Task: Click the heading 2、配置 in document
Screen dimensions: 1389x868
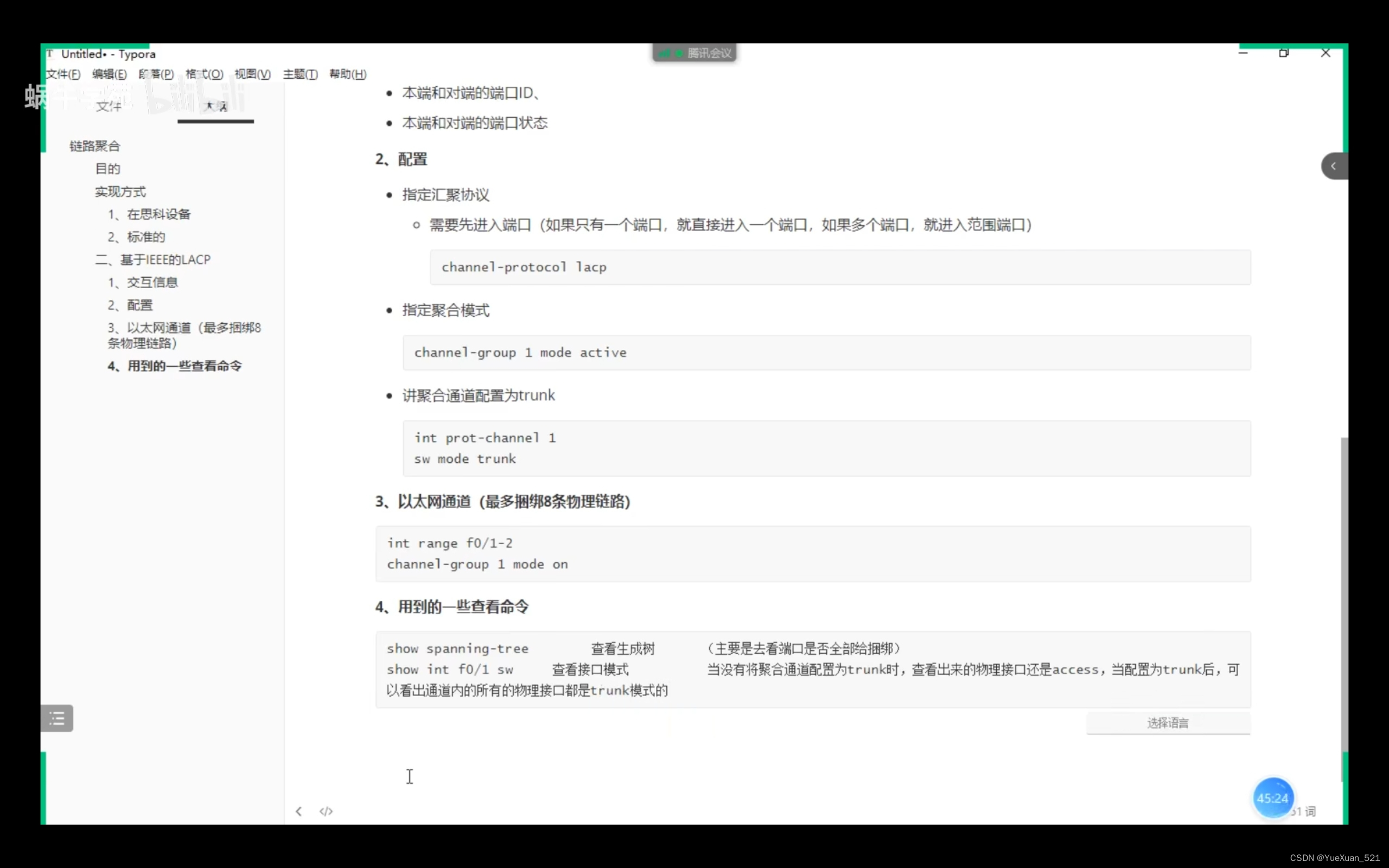Action: pos(401,159)
